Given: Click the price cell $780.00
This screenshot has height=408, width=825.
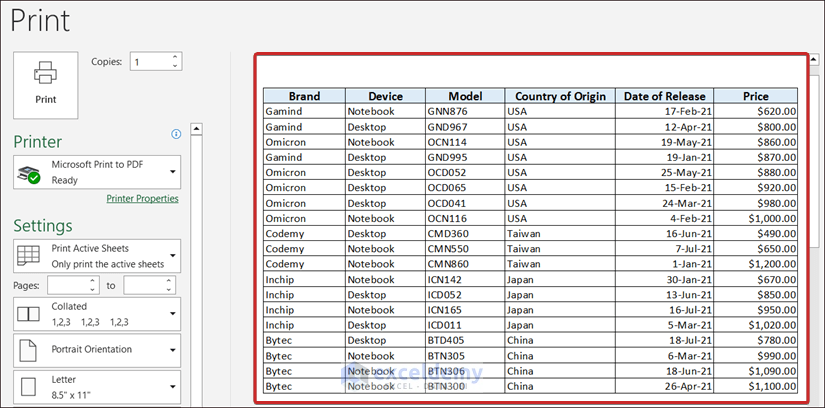Looking at the screenshot, I should coord(756,341).
